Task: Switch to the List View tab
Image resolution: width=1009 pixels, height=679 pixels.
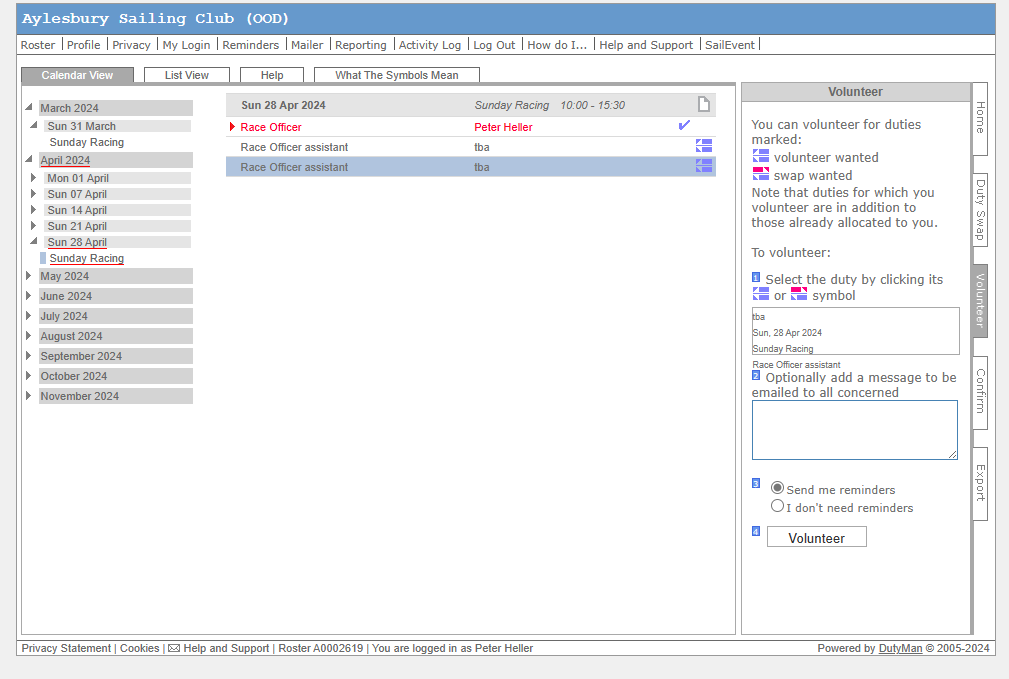Action: pyautogui.click(x=187, y=75)
